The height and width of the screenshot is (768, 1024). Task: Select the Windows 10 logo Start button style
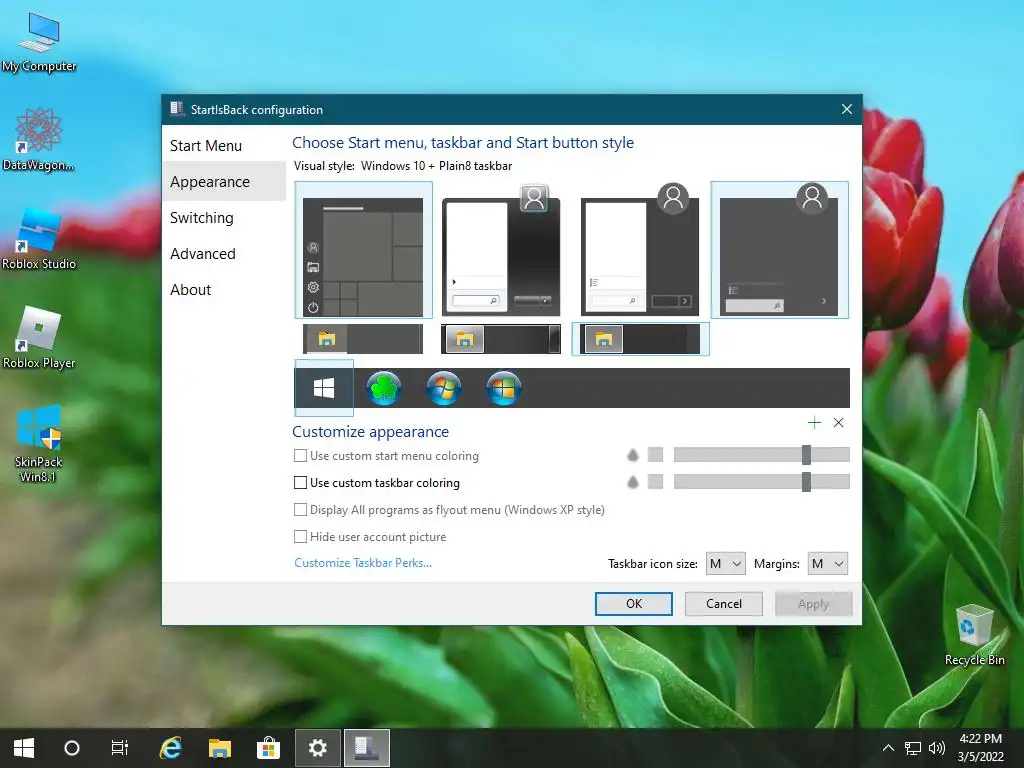[324, 388]
